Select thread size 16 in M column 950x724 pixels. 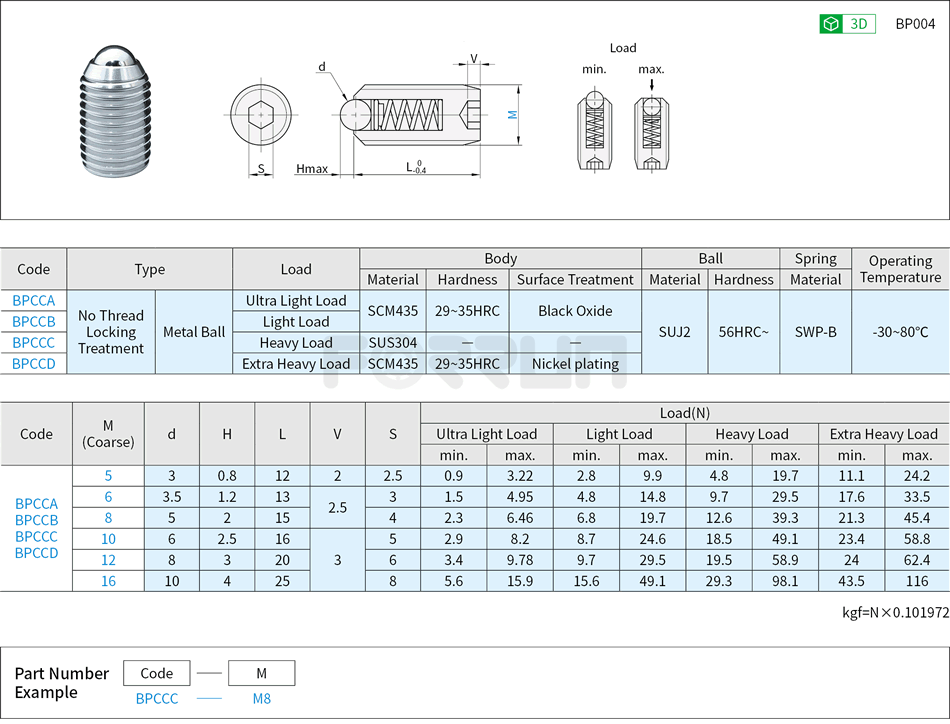point(108,581)
